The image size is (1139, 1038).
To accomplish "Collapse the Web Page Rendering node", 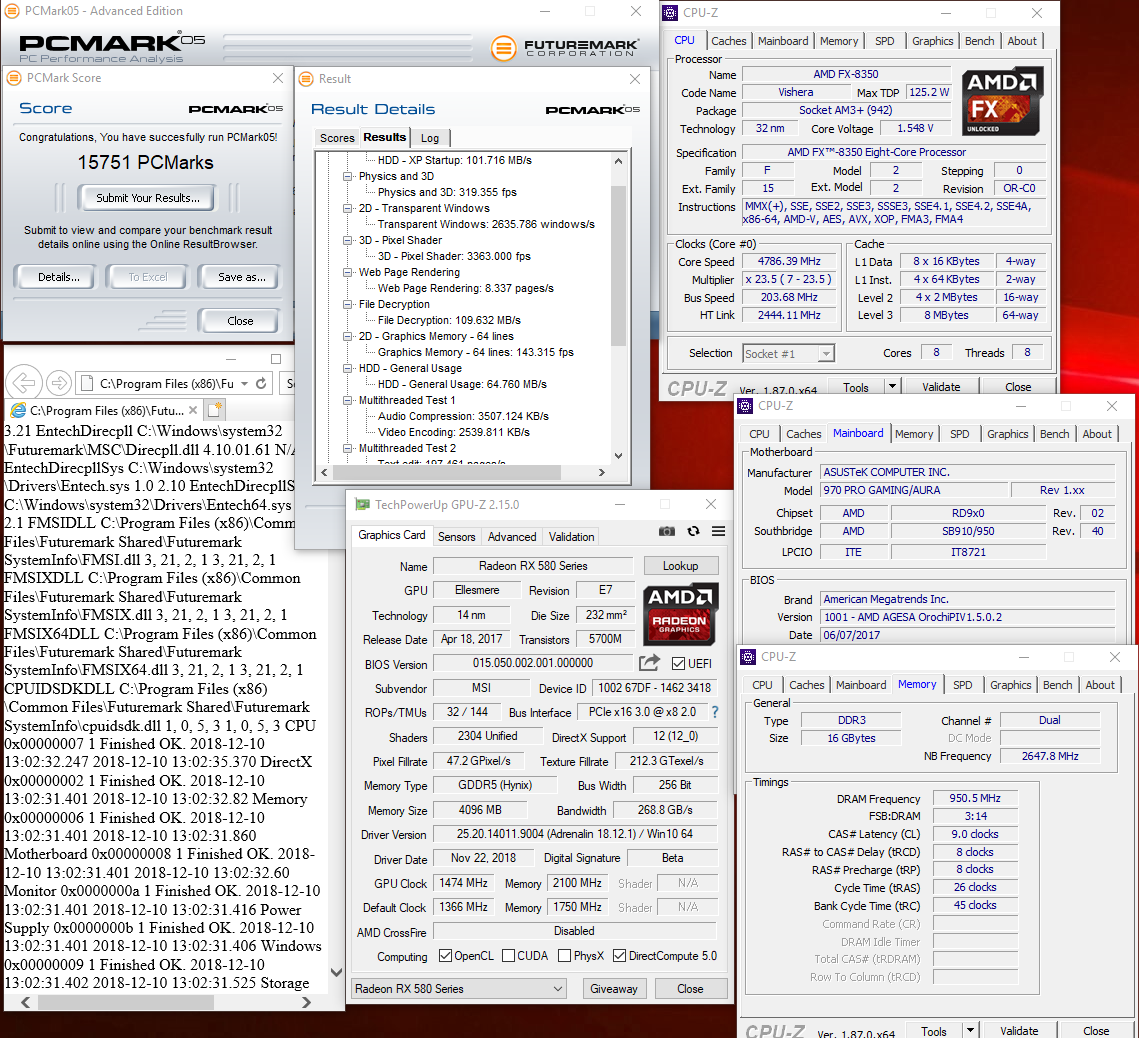I will tap(348, 272).
